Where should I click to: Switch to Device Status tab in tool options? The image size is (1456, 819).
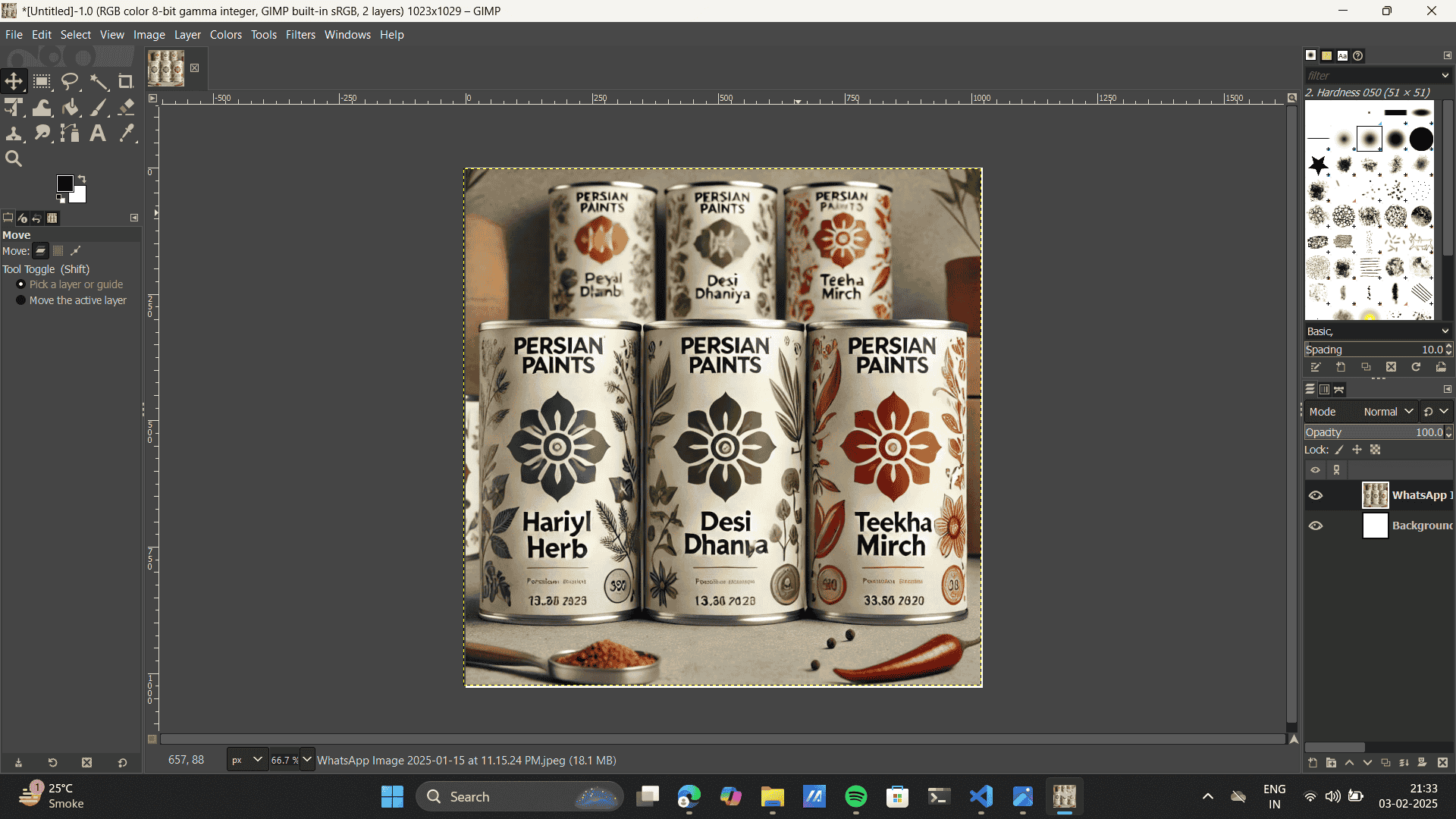(23, 218)
